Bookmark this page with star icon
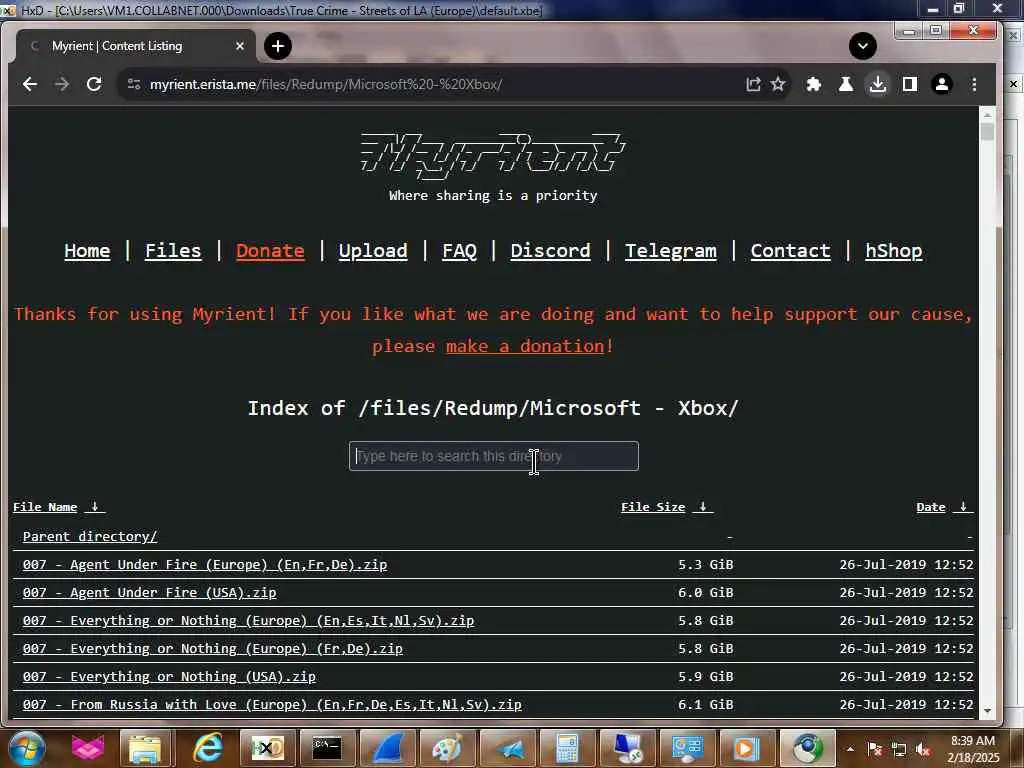 click(778, 84)
